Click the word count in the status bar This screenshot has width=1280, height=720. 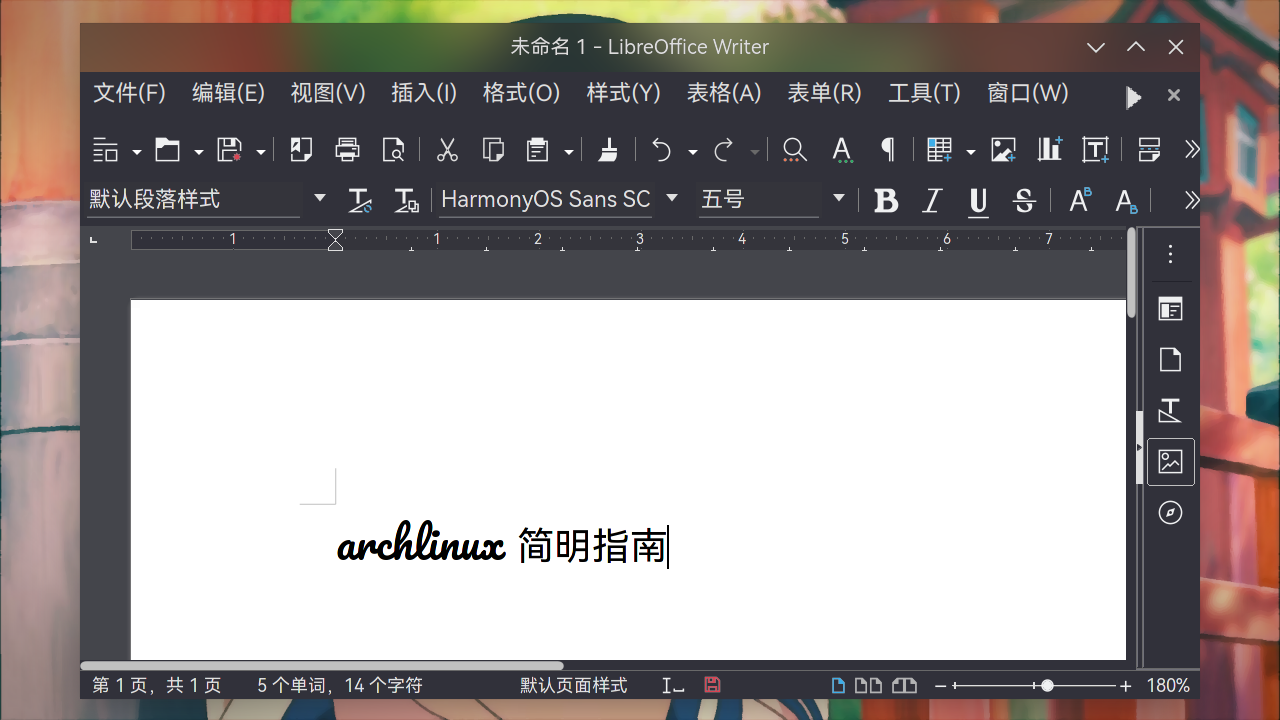(340, 685)
